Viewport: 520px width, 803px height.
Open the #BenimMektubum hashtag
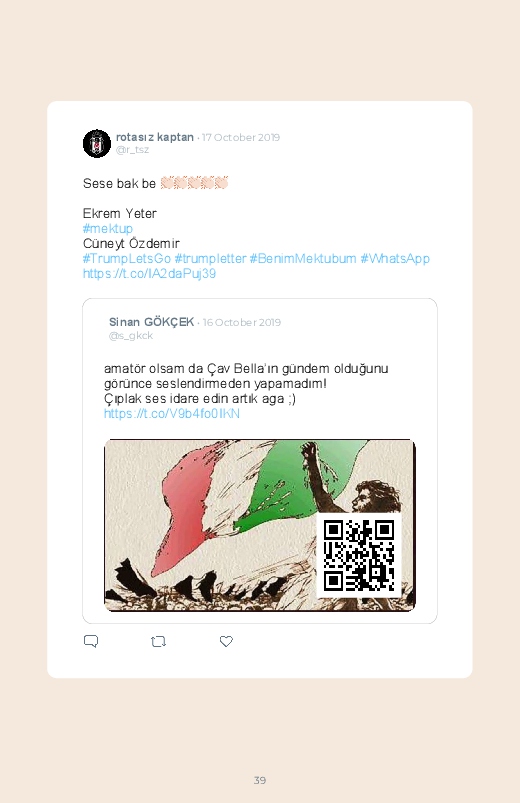coord(303,259)
